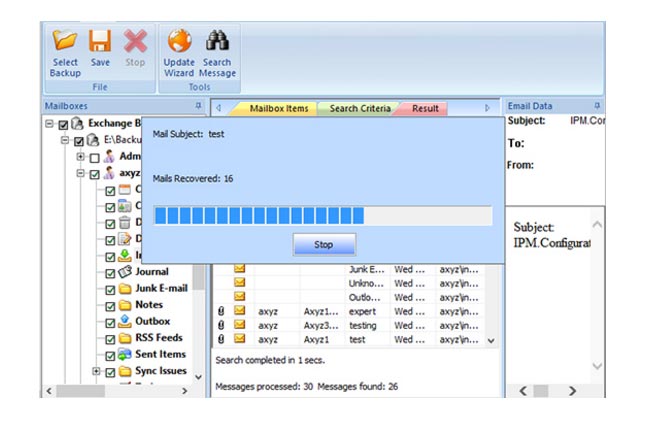Viewport: 645px width, 421px height.
Task: Expand the Adm mailbox node
Action: coord(81,157)
